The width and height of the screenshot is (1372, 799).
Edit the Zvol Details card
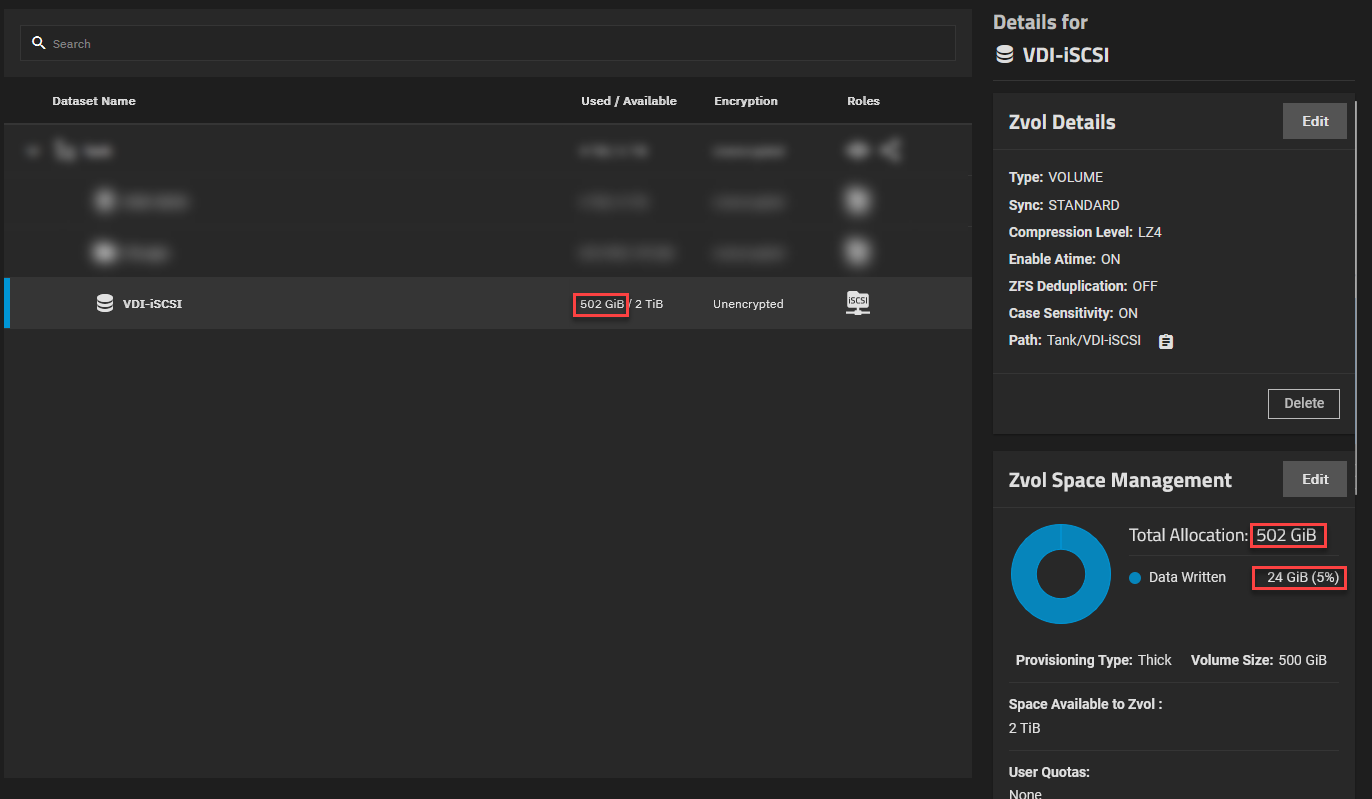click(x=1315, y=121)
